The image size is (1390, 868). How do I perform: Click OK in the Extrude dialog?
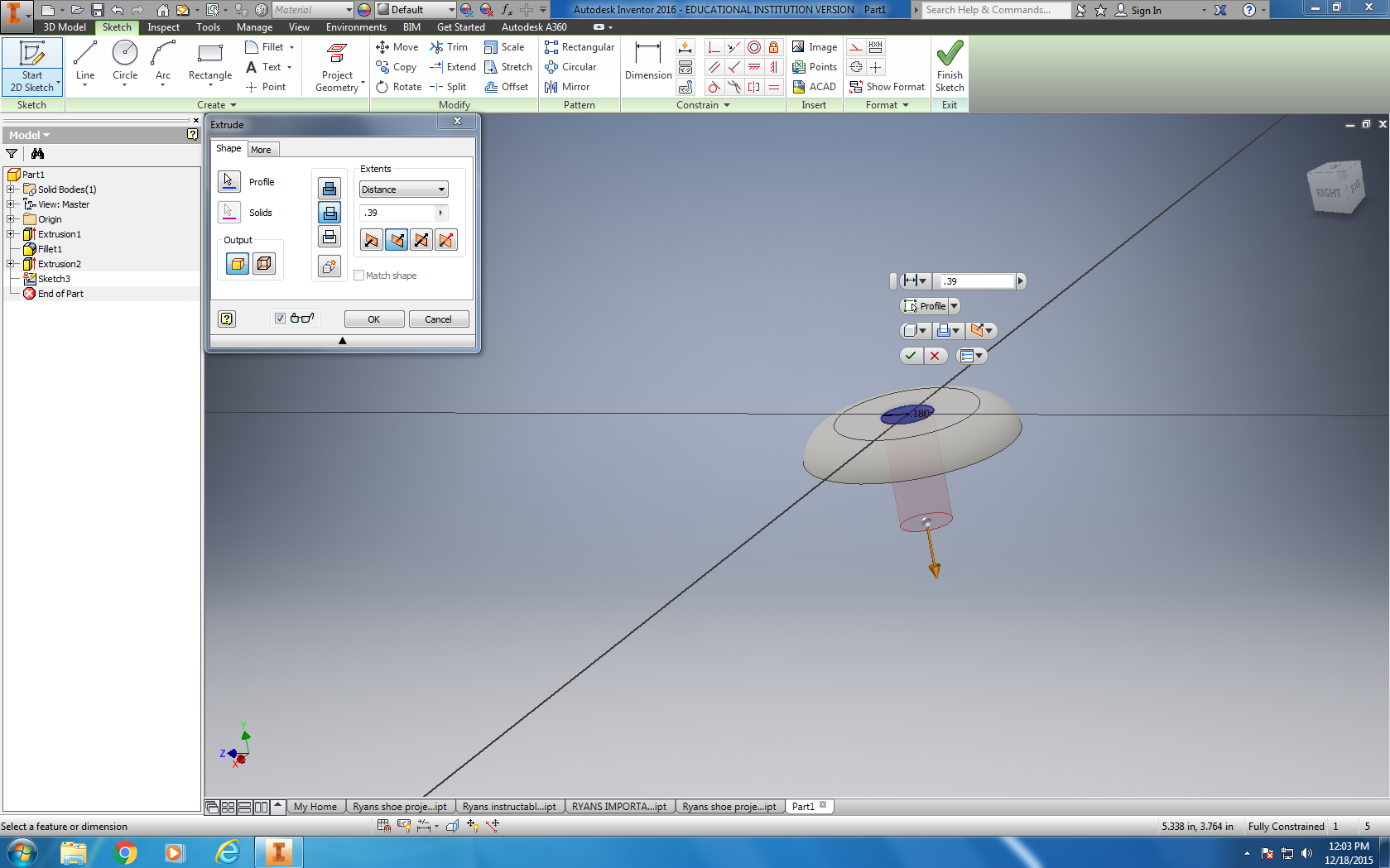pyautogui.click(x=374, y=319)
